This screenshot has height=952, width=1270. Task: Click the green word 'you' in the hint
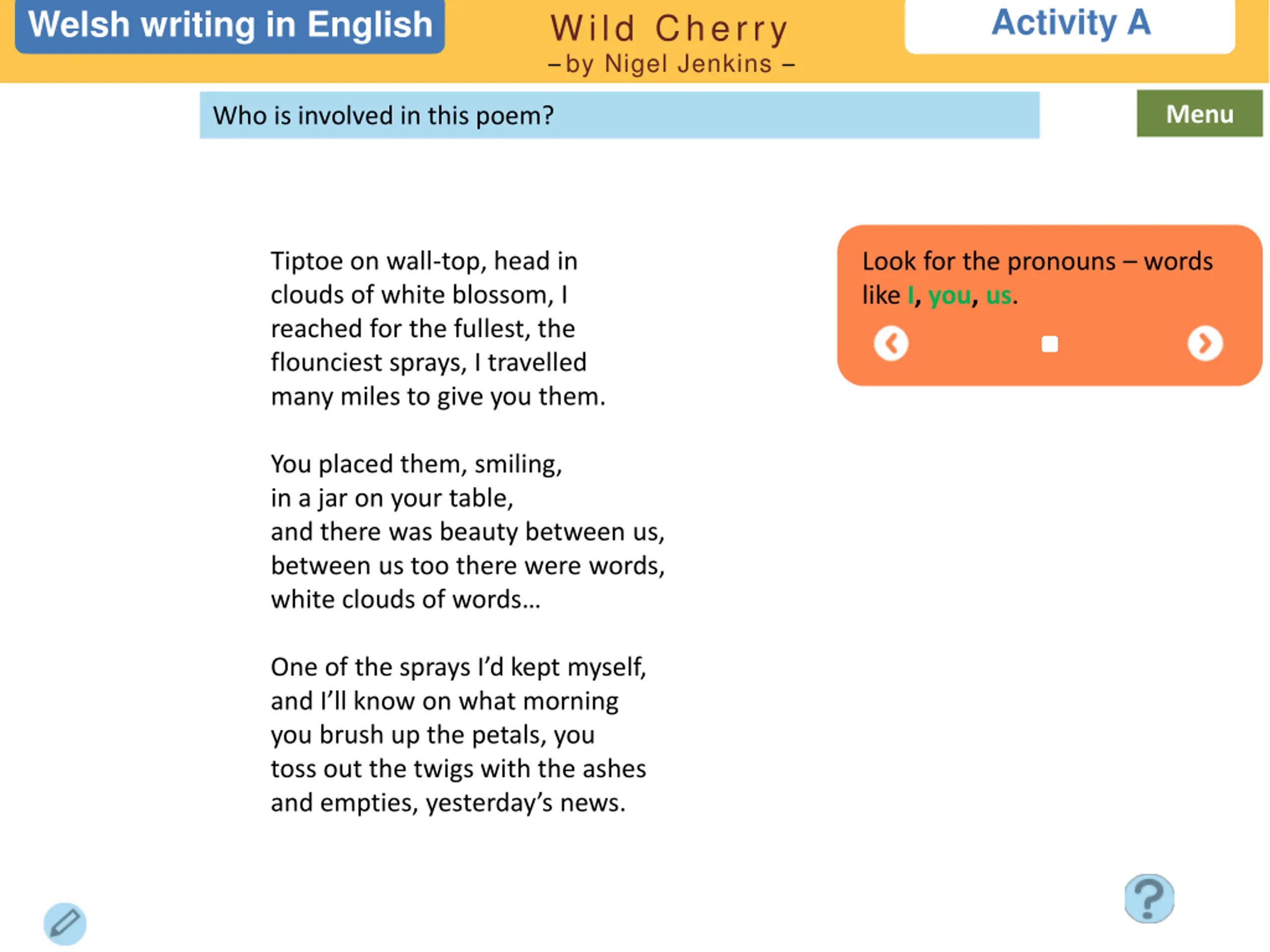click(950, 296)
